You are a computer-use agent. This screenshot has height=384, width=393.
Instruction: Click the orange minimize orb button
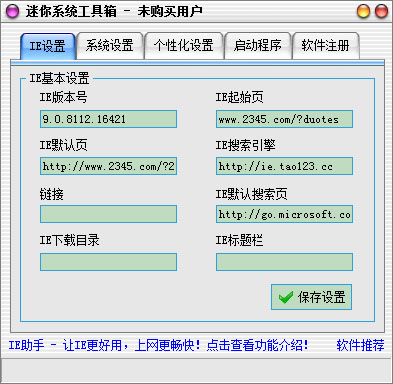tap(363, 11)
